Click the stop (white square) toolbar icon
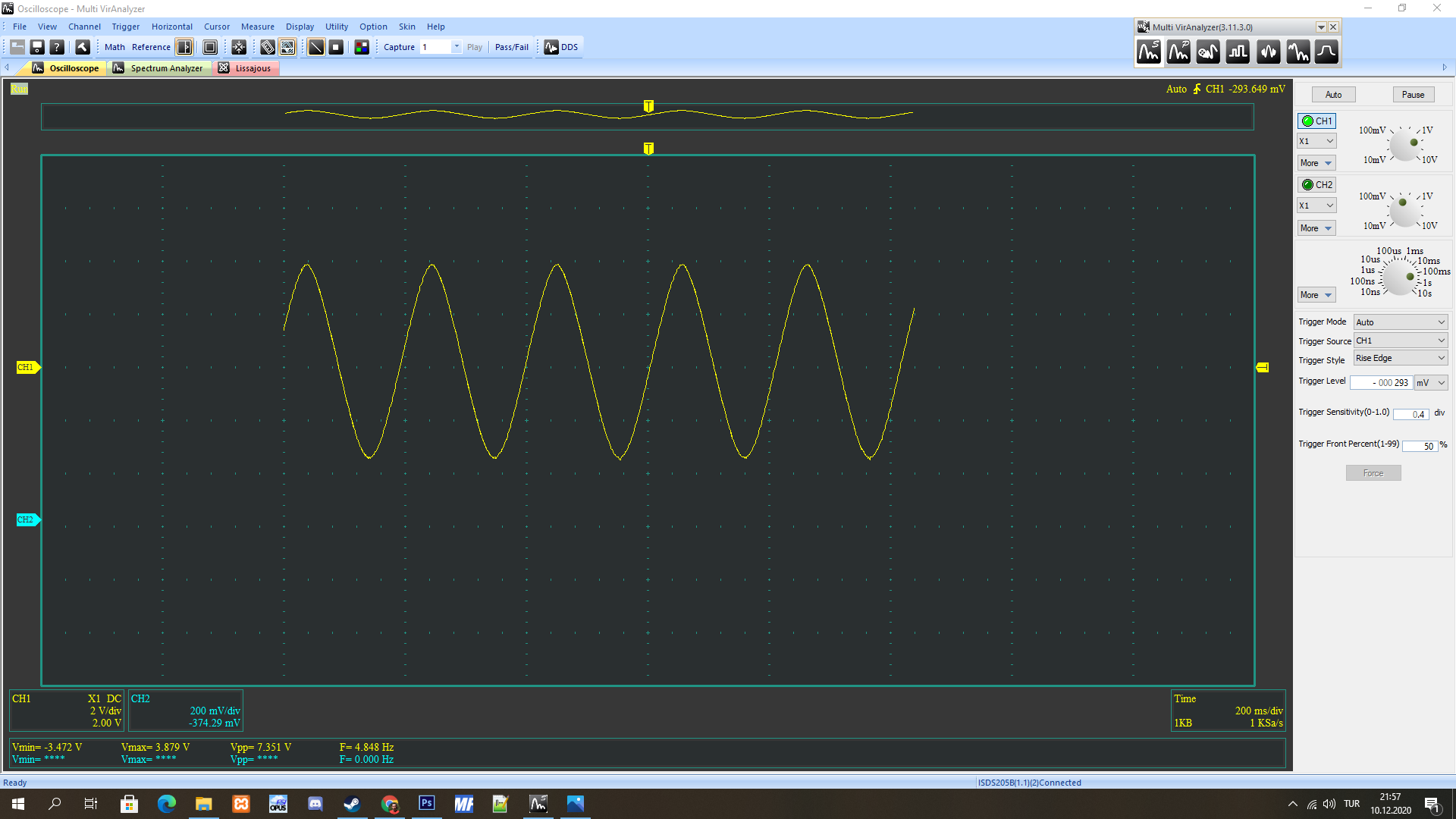 336,47
